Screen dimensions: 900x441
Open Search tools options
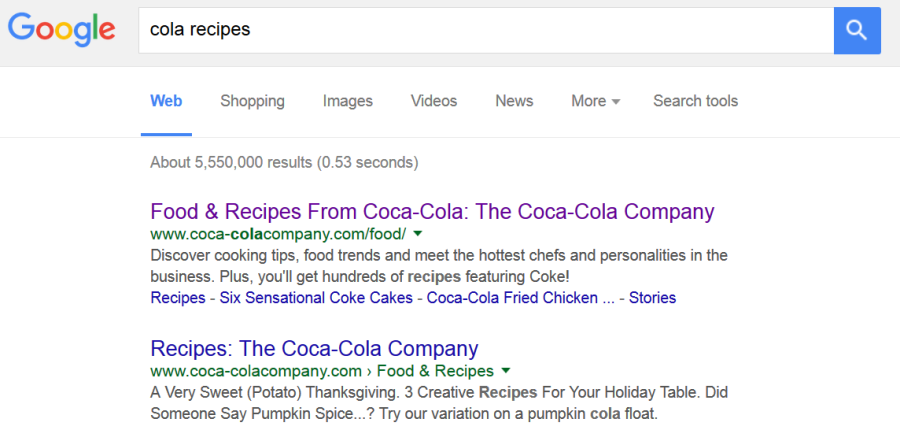tap(696, 102)
